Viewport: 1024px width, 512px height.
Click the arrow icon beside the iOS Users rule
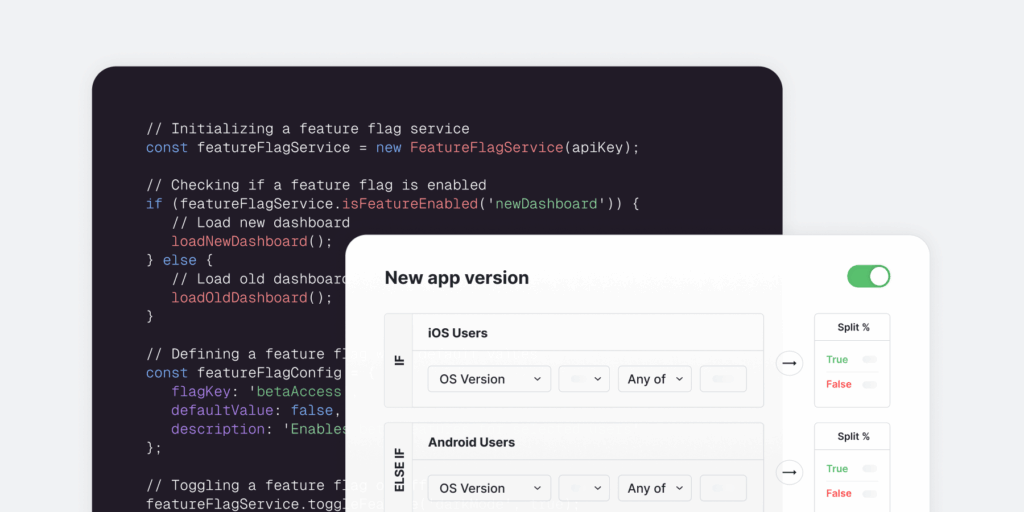tap(790, 363)
